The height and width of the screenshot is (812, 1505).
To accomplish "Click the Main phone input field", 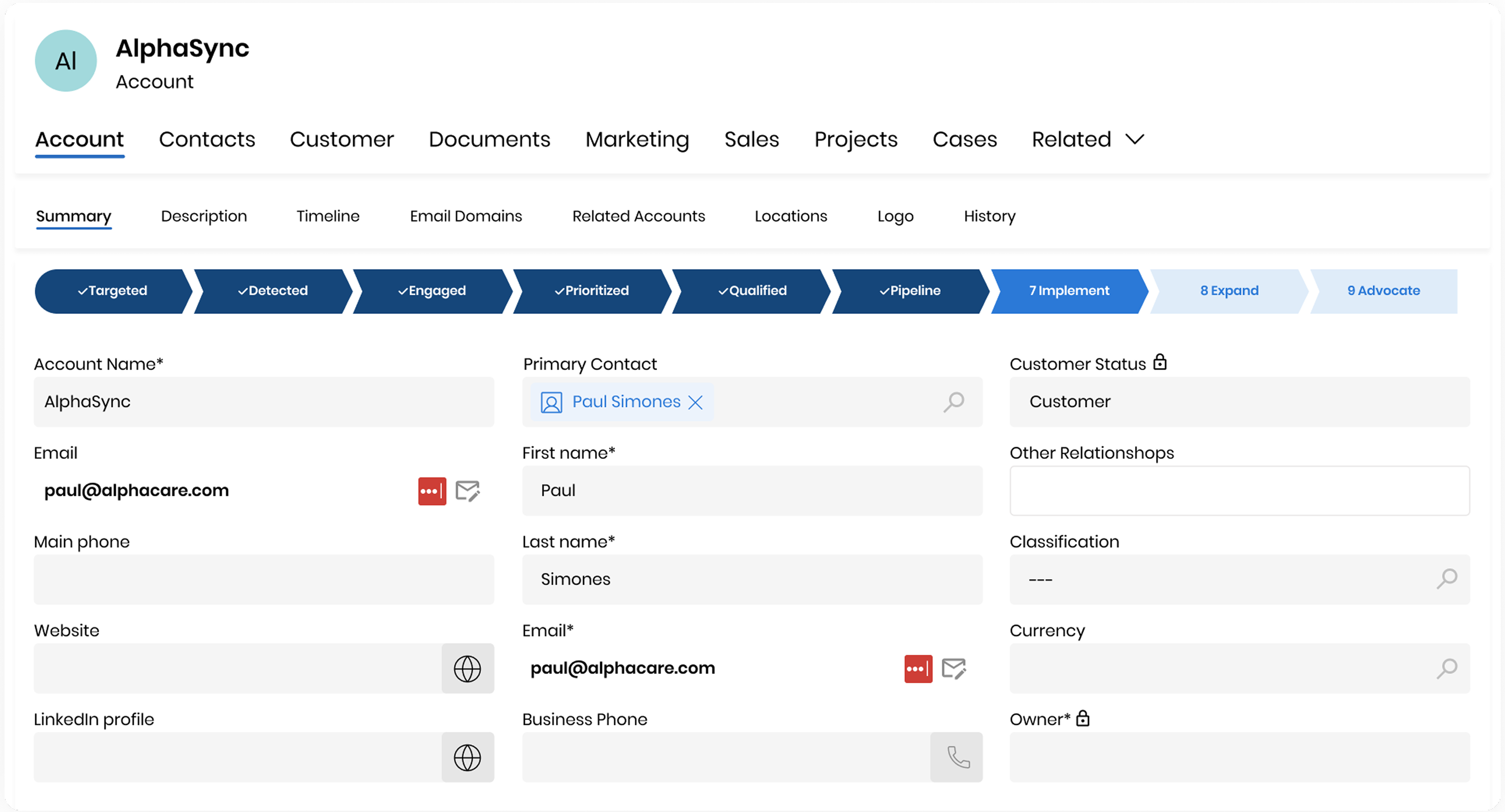I will tap(264, 580).
